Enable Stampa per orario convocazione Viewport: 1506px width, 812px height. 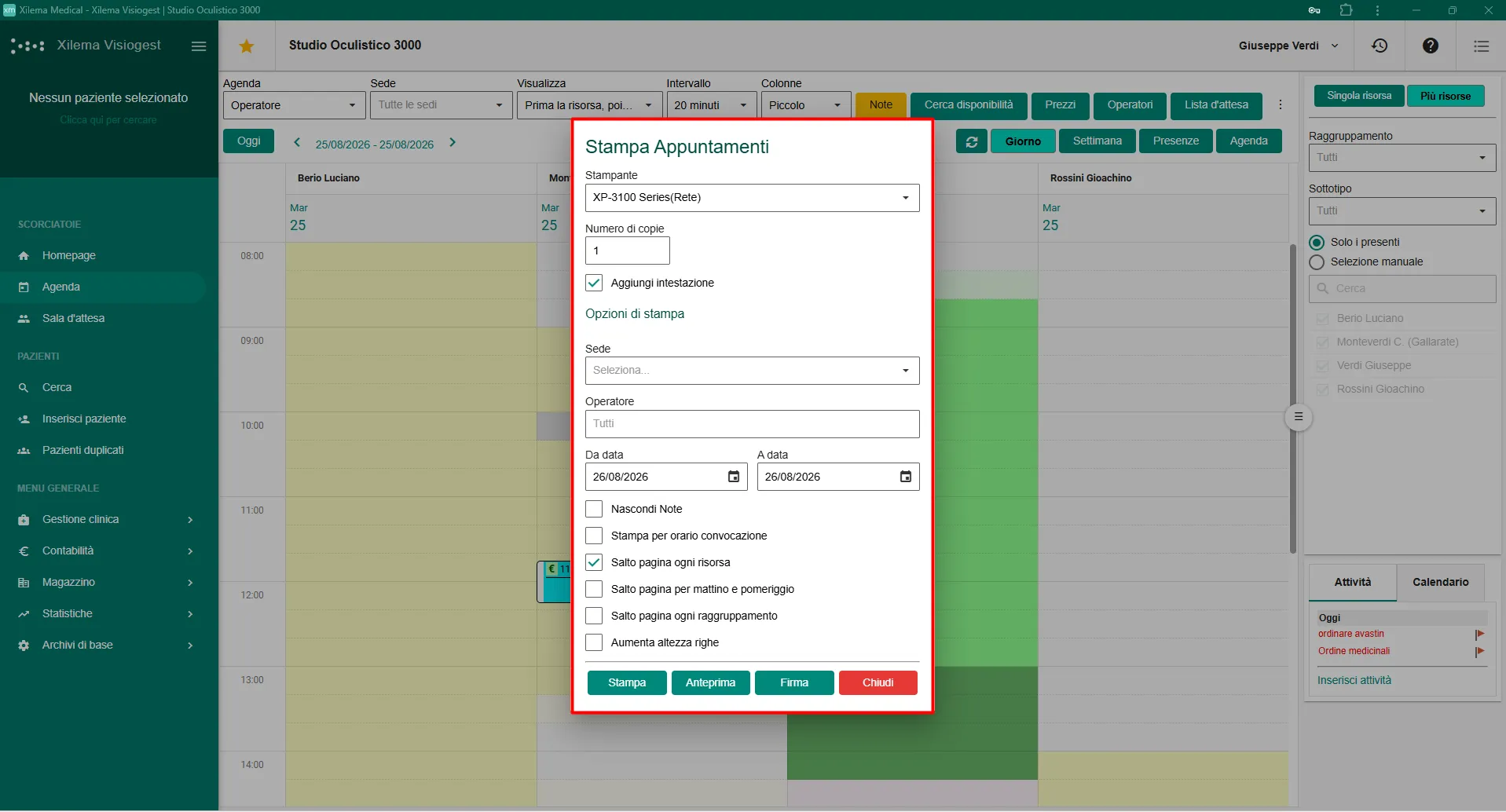coord(594,536)
